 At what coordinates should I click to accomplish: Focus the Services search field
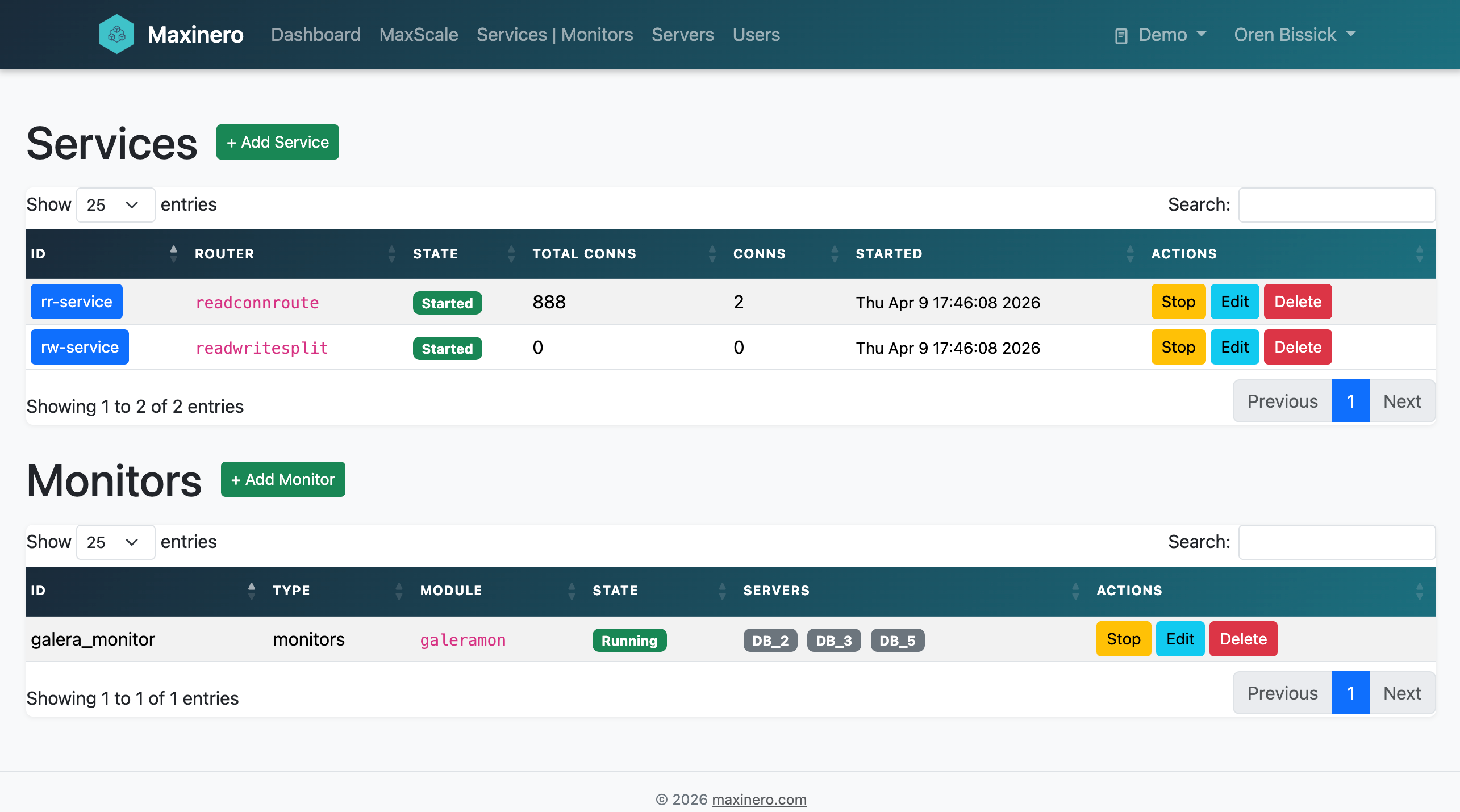click(x=1336, y=205)
